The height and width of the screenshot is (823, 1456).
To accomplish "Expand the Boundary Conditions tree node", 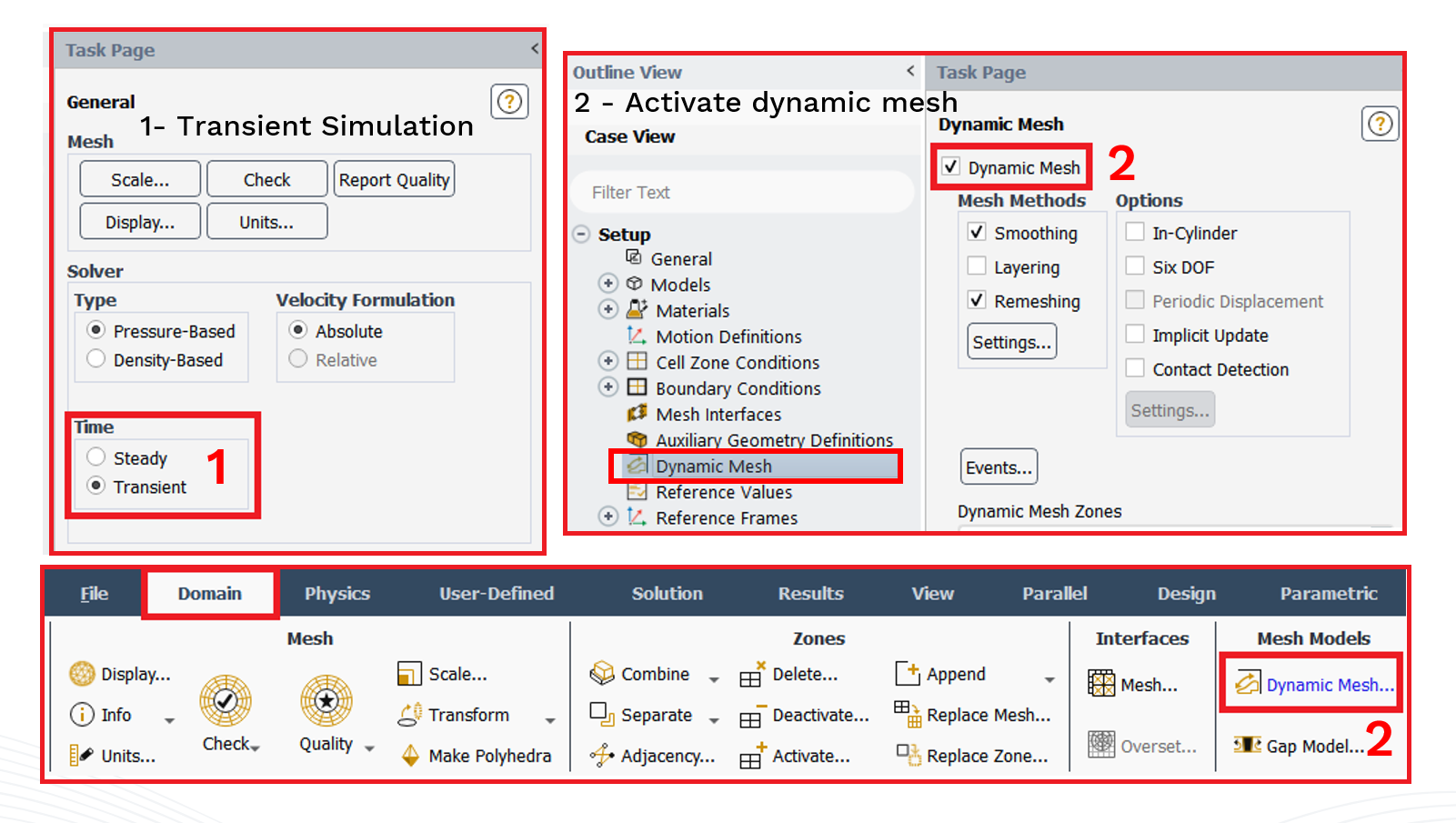I will (x=608, y=387).
